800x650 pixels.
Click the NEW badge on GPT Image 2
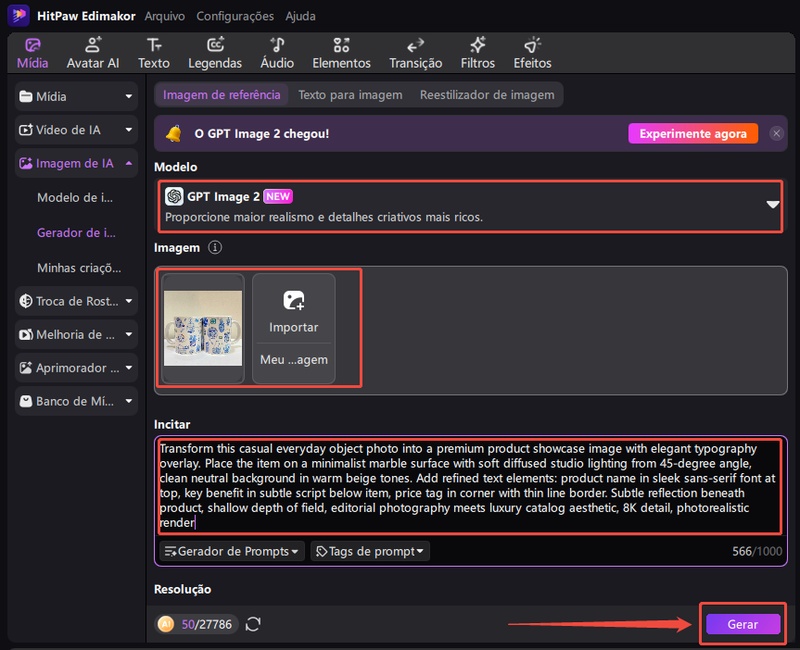[278, 196]
